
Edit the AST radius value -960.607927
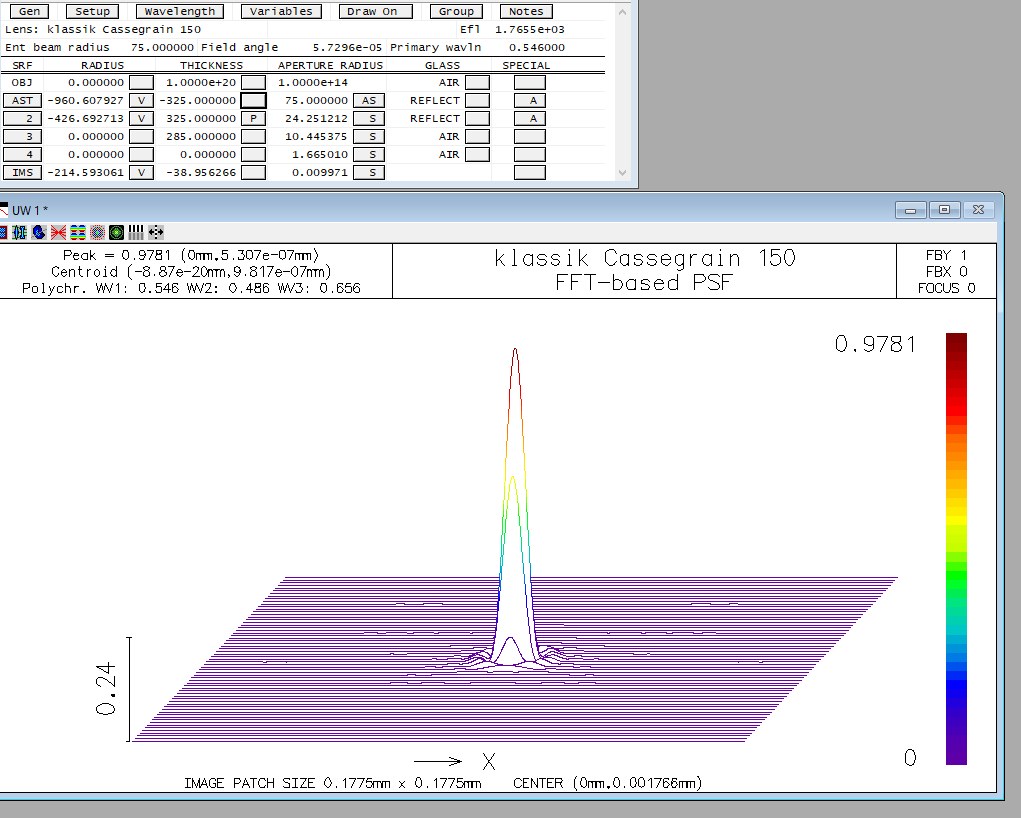(x=85, y=100)
